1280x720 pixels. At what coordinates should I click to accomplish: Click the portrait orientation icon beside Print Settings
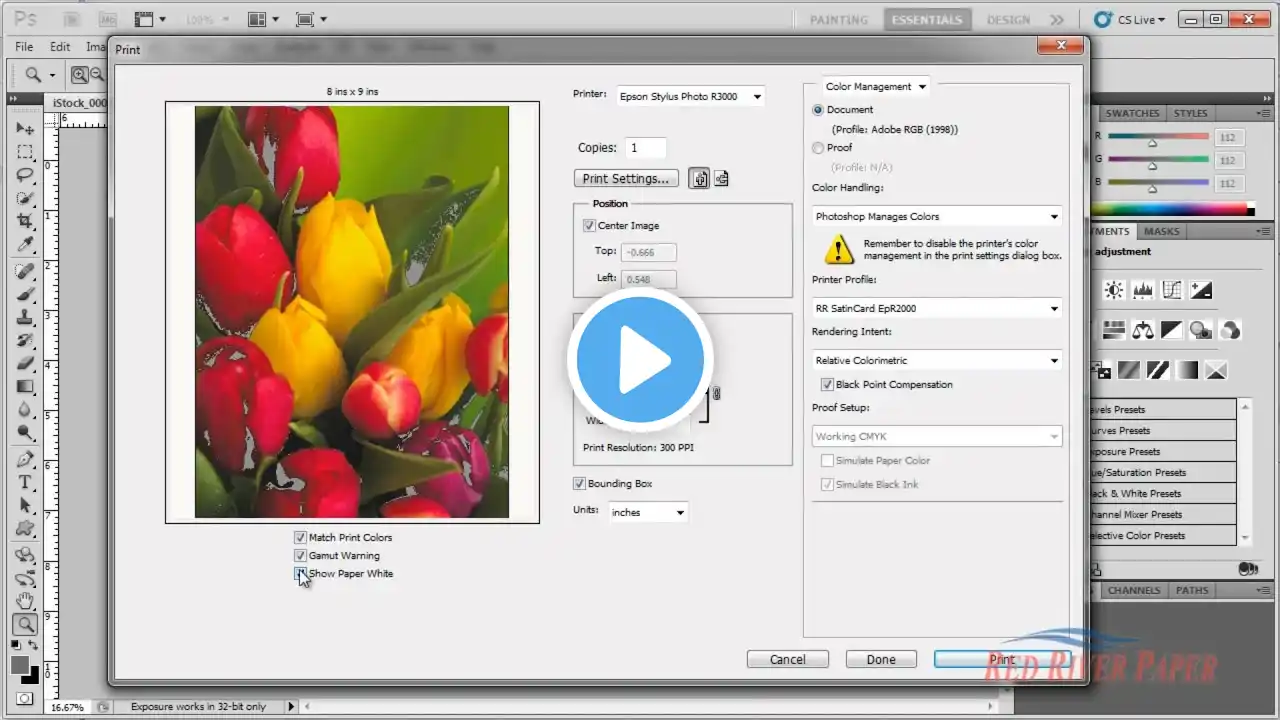tap(699, 178)
